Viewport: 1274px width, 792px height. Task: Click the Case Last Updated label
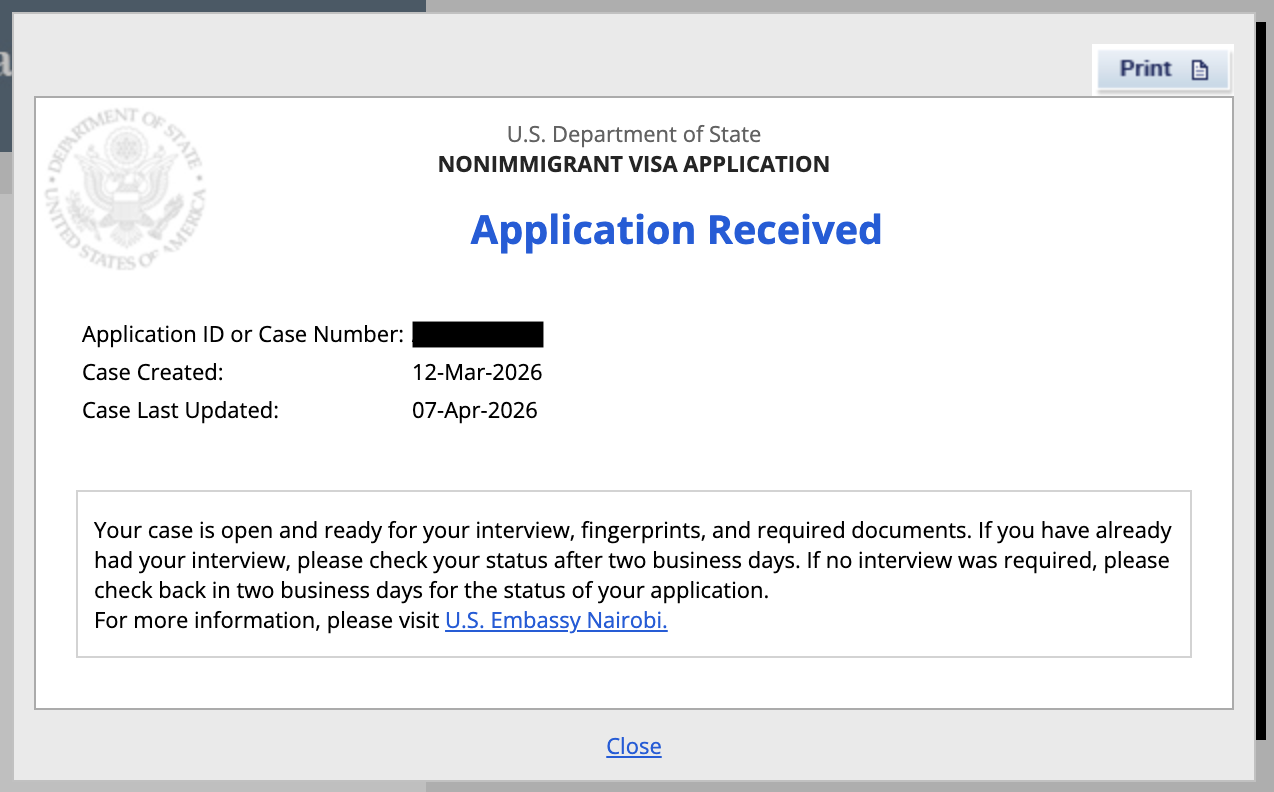180,410
